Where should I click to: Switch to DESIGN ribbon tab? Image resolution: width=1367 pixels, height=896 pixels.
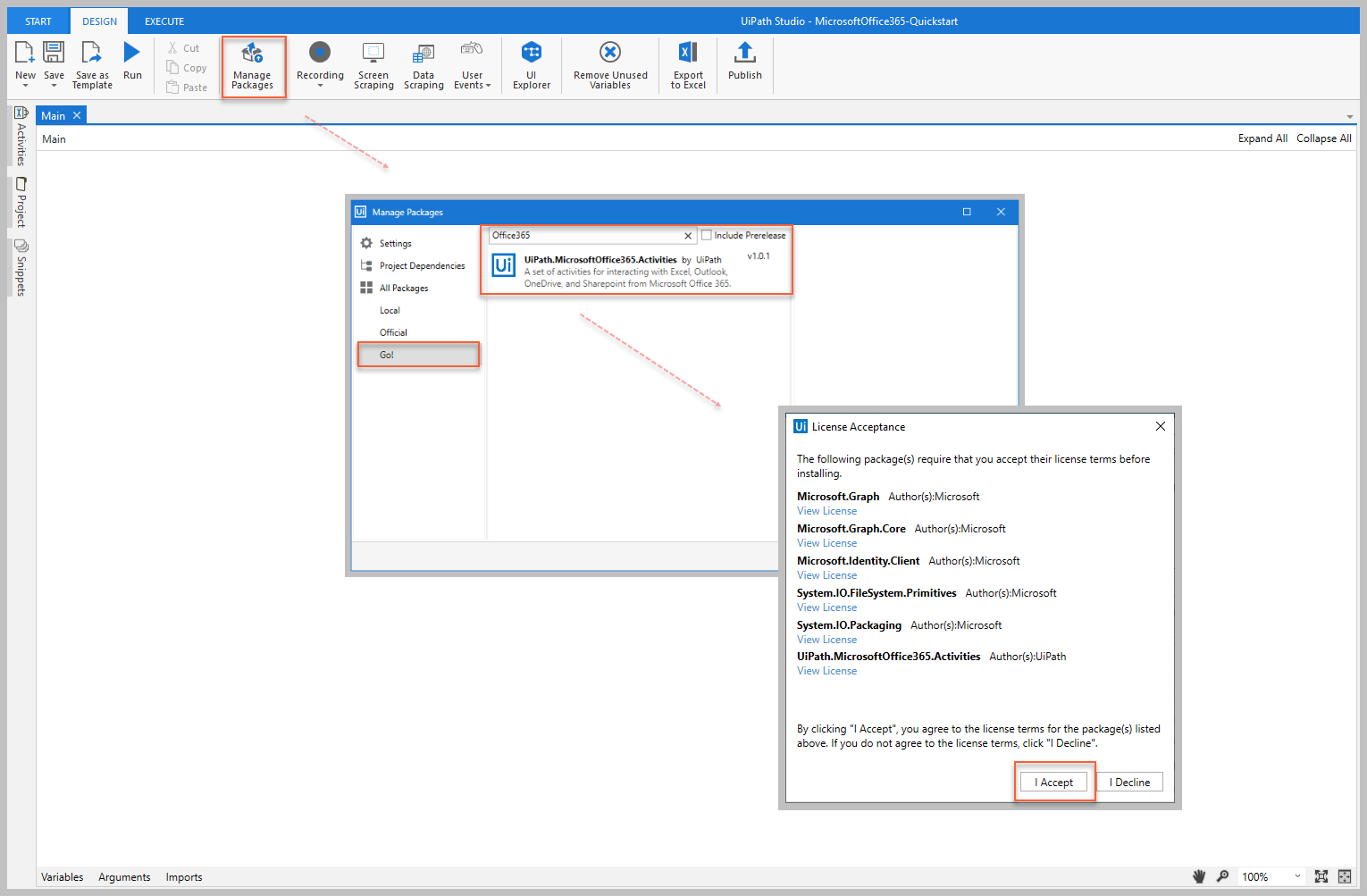pyautogui.click(x=100, y=21)
